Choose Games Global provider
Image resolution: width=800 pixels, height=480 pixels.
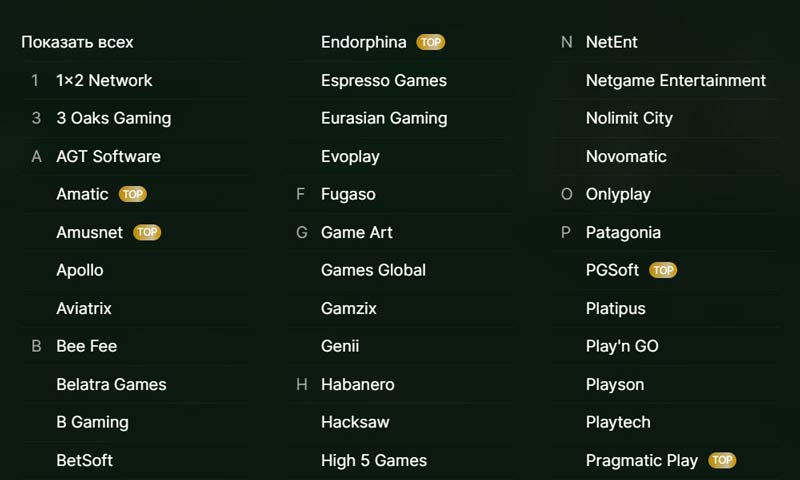tap(373, 270)
